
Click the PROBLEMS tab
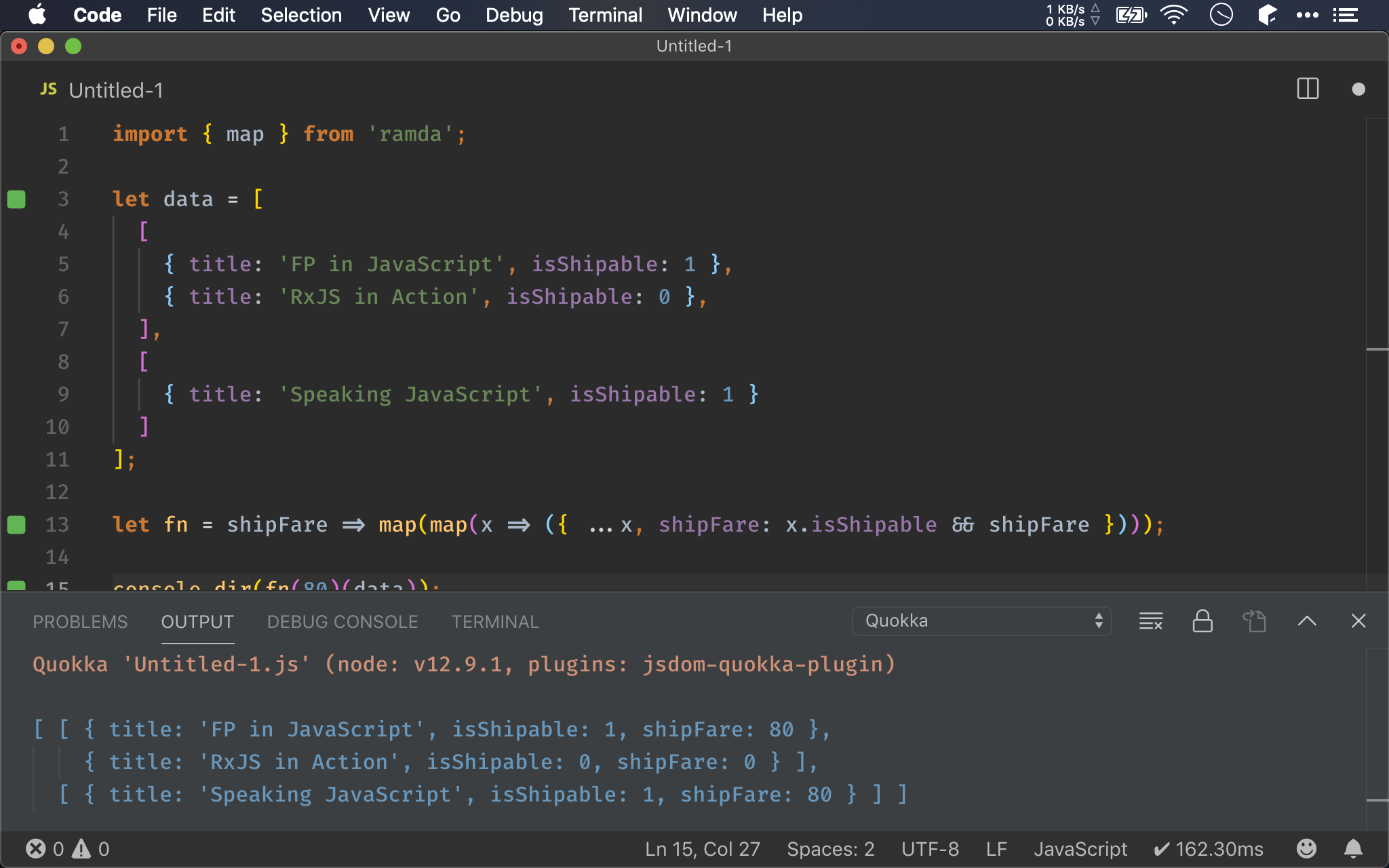coord(78,621)
